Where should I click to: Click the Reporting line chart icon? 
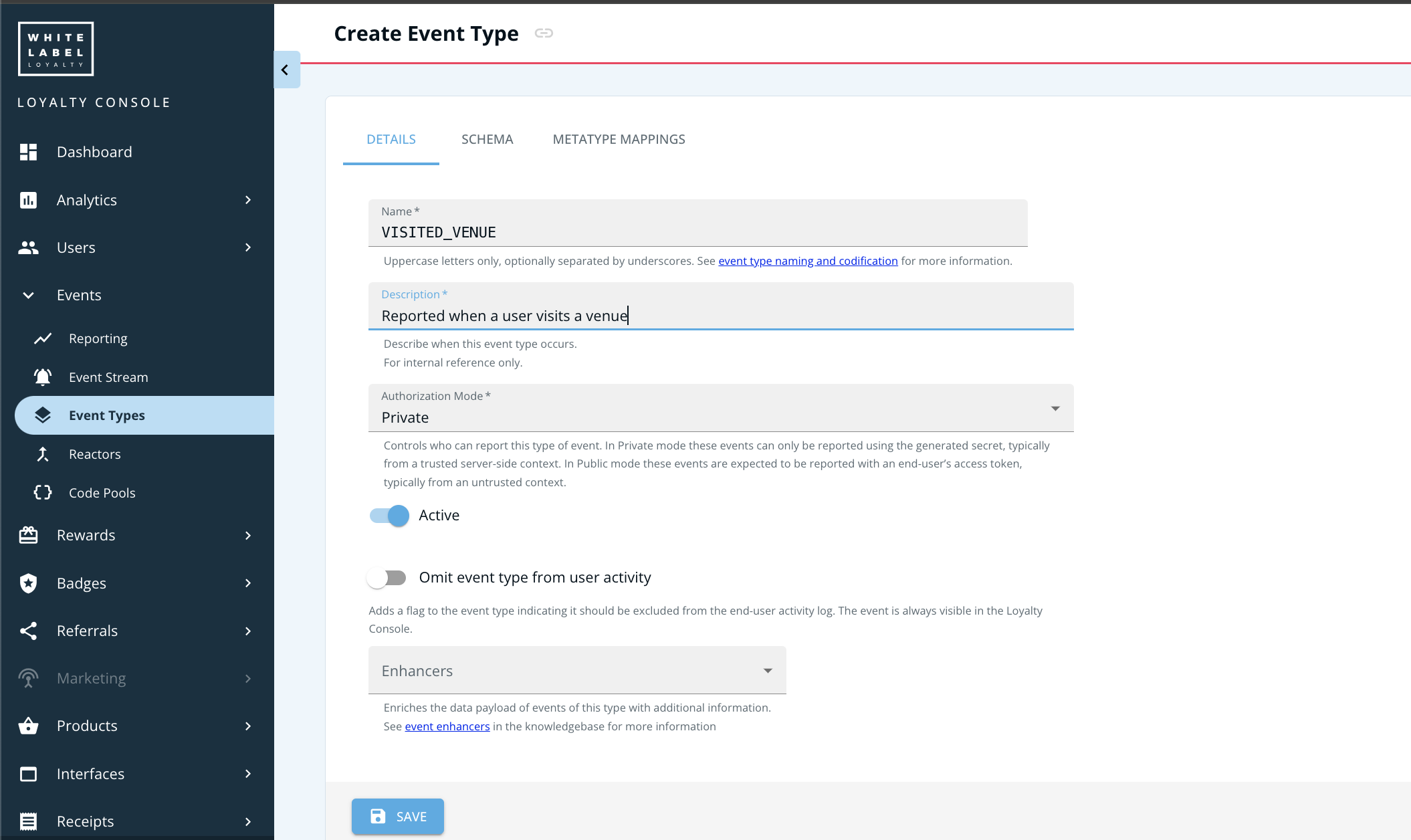tap(43, 338)
